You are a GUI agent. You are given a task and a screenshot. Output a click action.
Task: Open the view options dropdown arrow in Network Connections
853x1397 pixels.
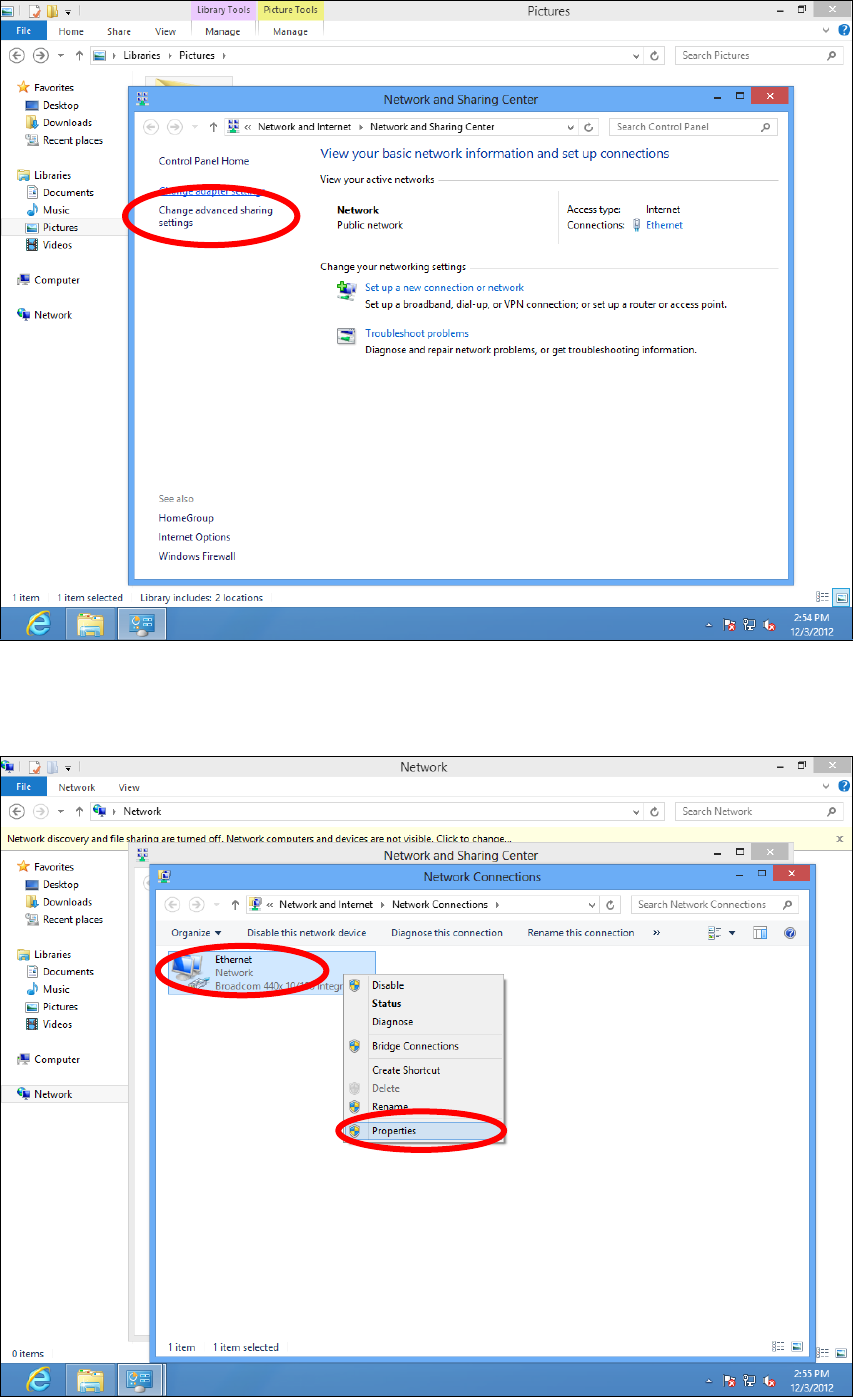[732, 932]
